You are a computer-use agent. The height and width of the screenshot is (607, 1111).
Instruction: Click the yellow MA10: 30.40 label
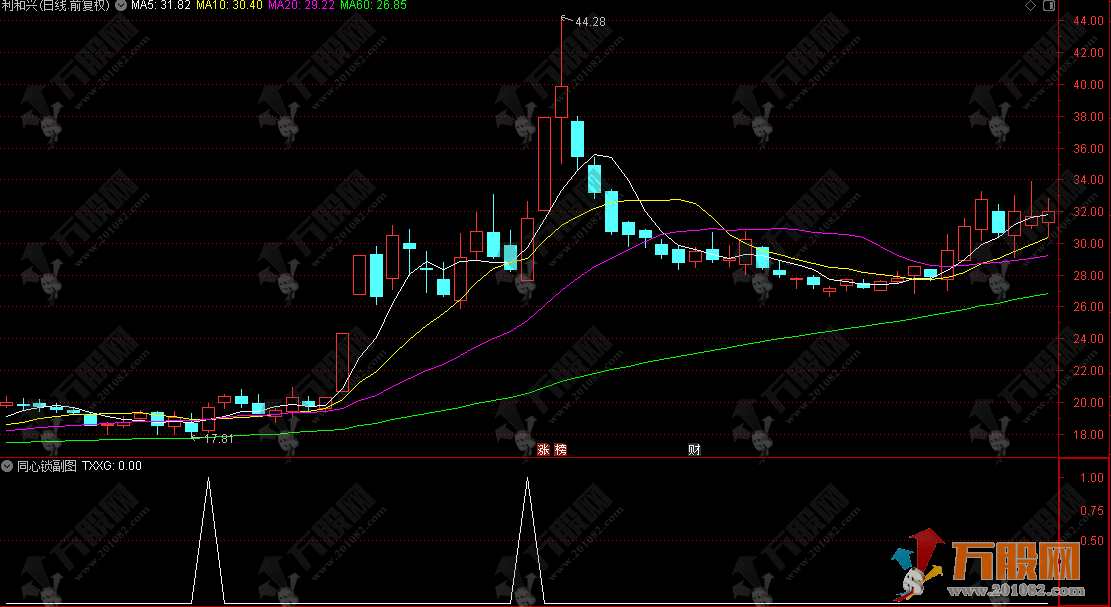[x=229, y=5]
